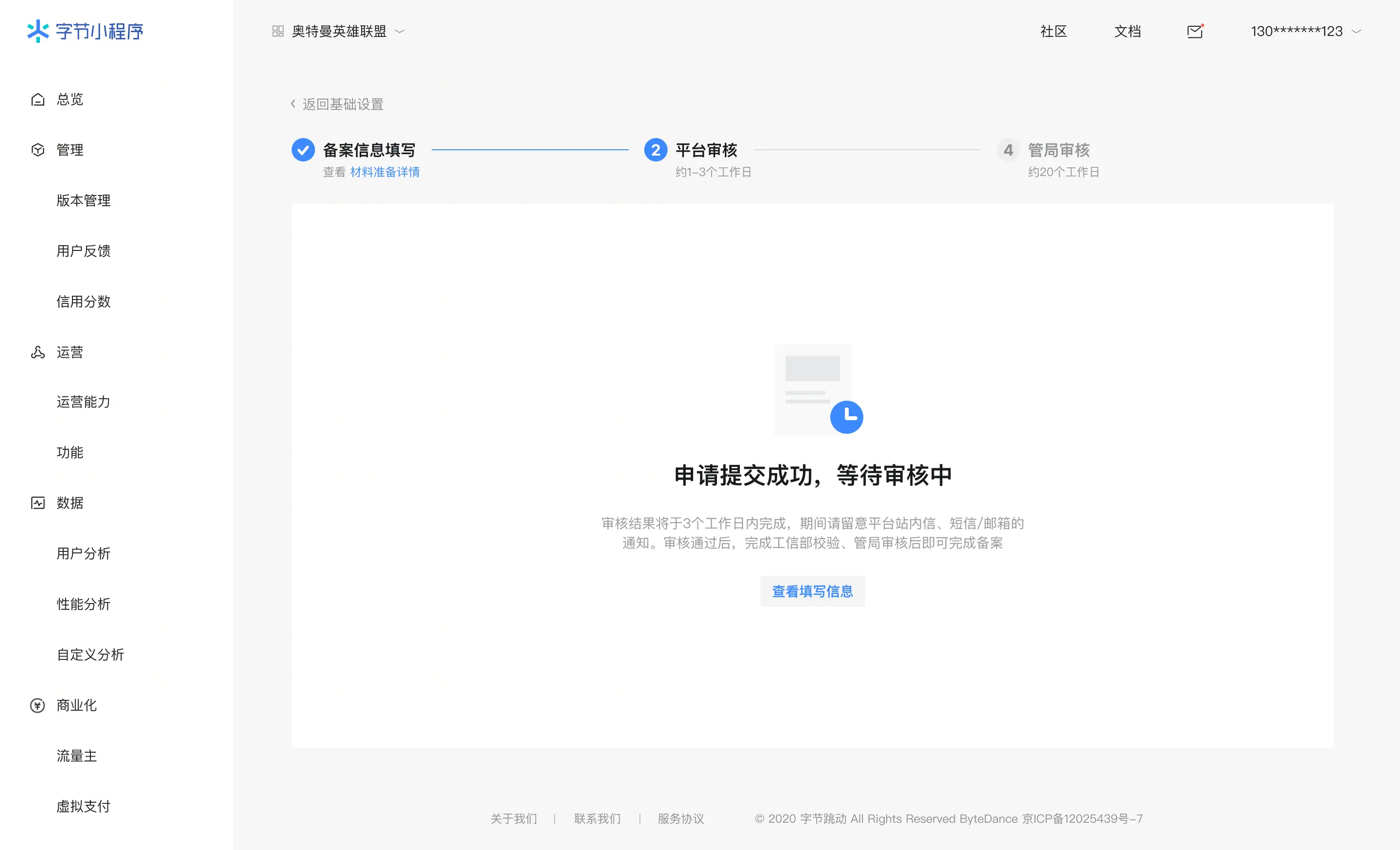The height and width of the screenshot is (850, 1400).
Task: Click the 总览 home icon
Action: [x=37, y=99]
